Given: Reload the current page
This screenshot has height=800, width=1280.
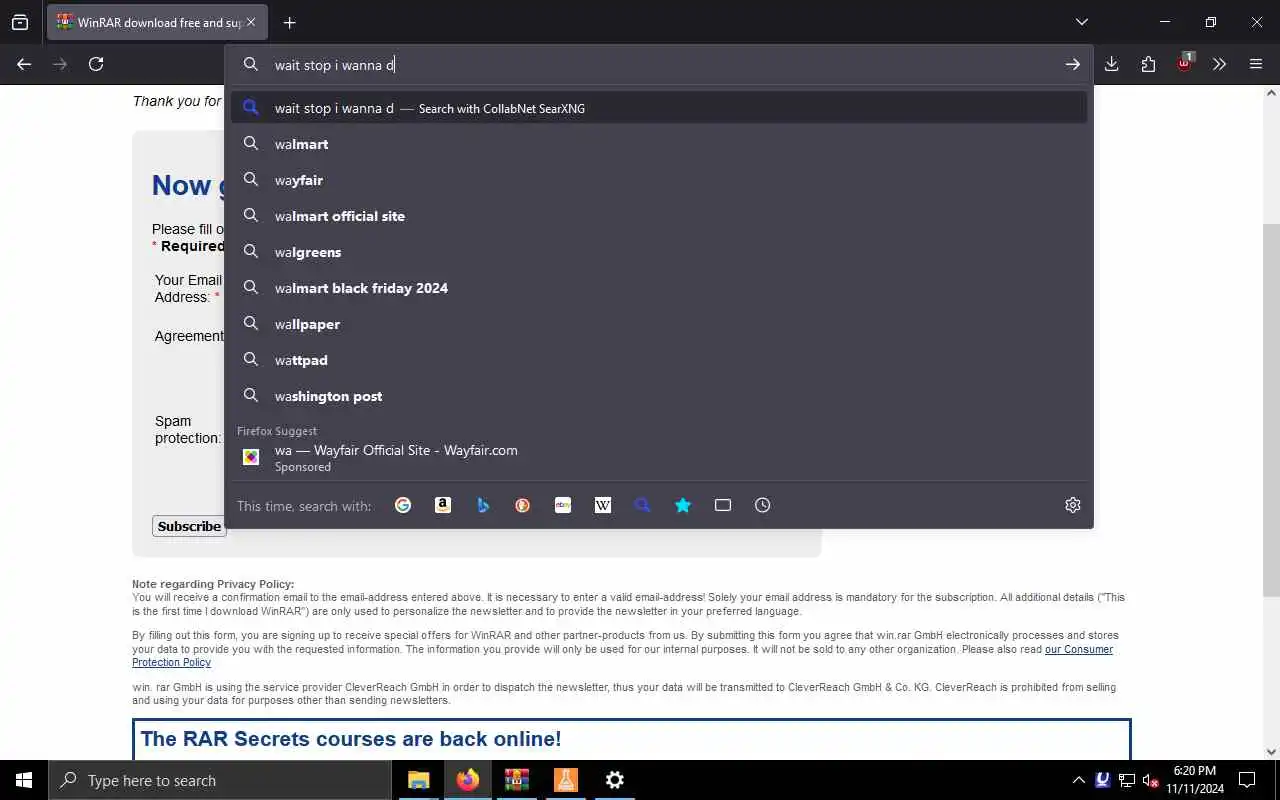Looking at the screenshot, I should point(96,64).
